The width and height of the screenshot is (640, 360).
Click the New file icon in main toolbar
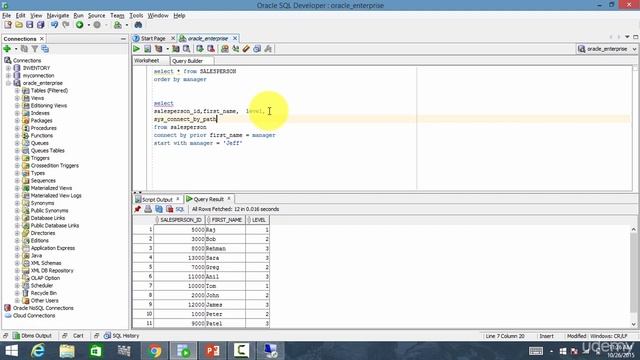[8, 25]
